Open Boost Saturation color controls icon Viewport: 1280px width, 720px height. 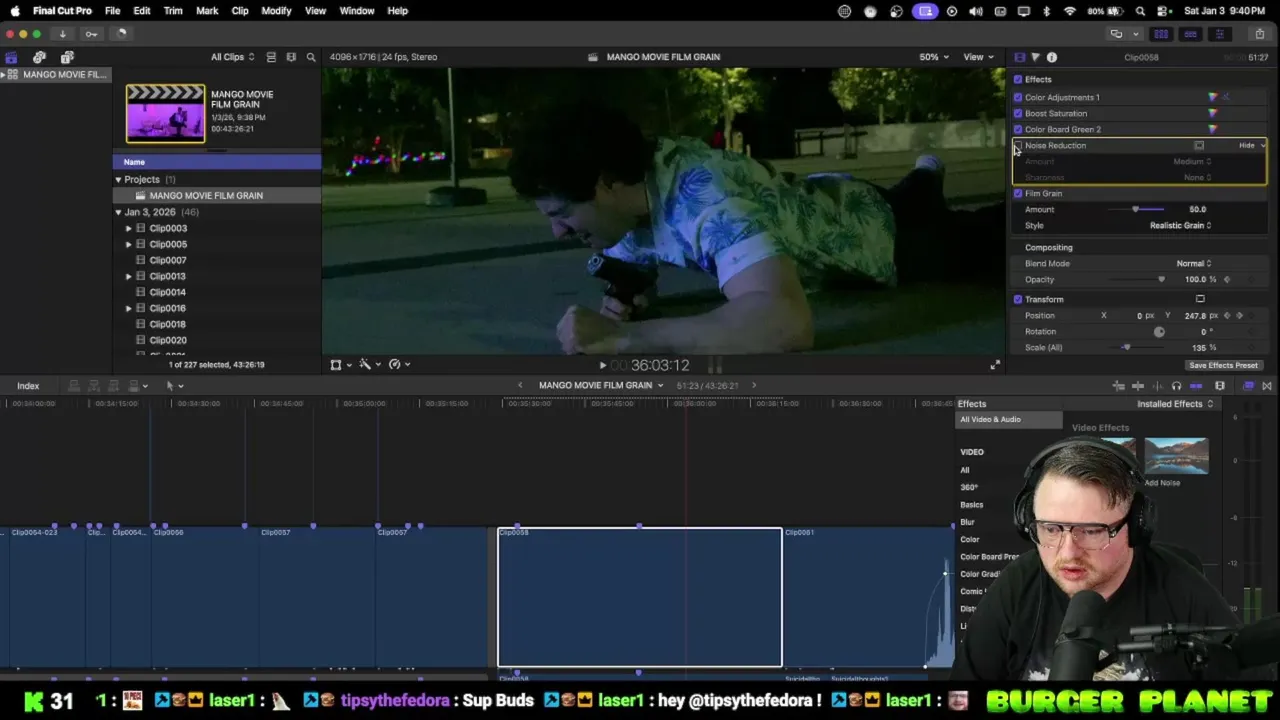[1213, 113]
